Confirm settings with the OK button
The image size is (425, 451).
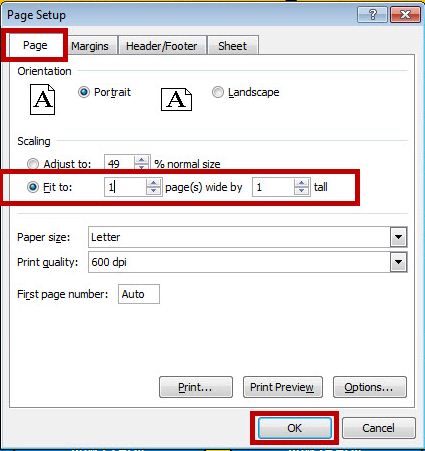295,428
